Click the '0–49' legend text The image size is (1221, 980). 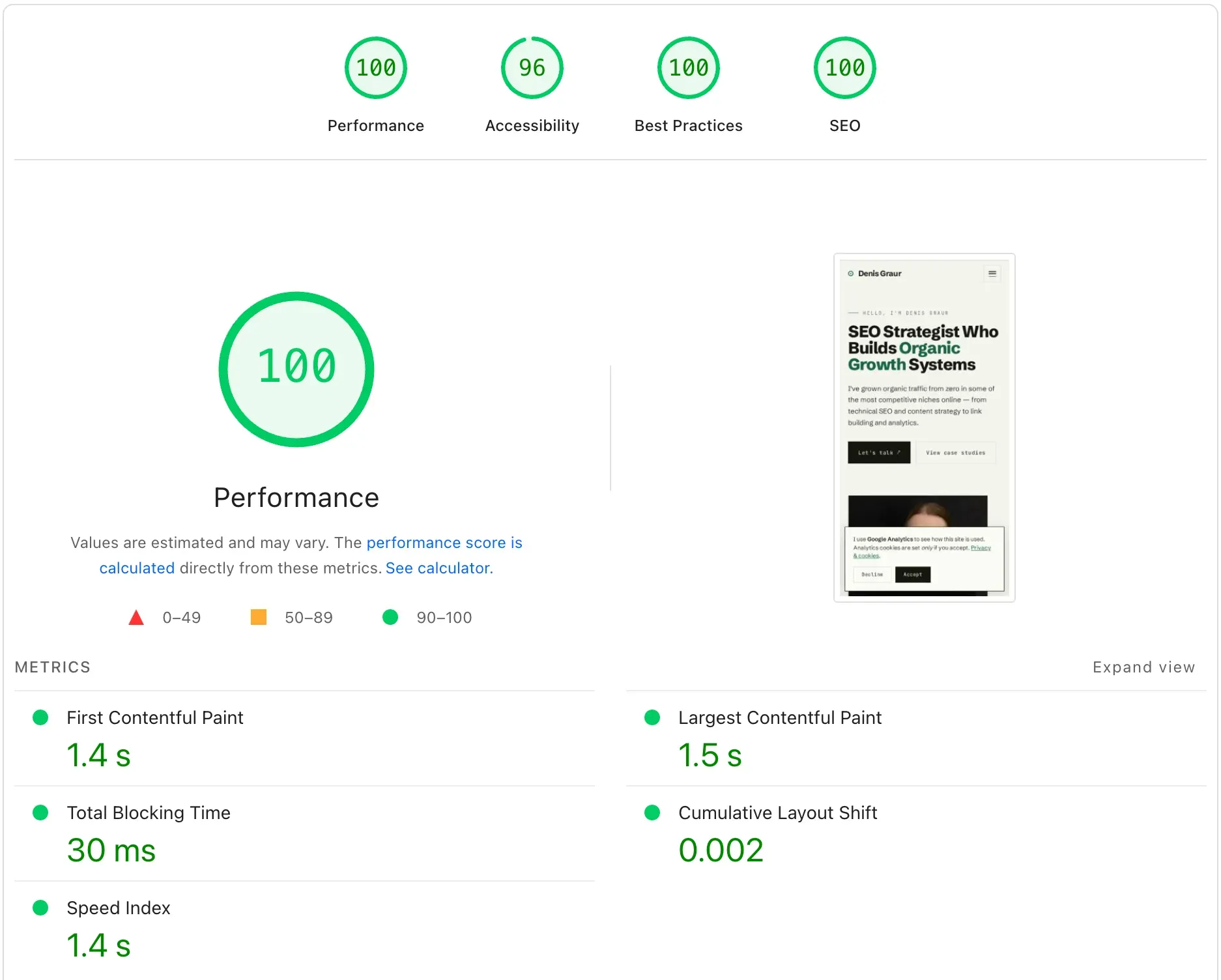click(182, 618)
